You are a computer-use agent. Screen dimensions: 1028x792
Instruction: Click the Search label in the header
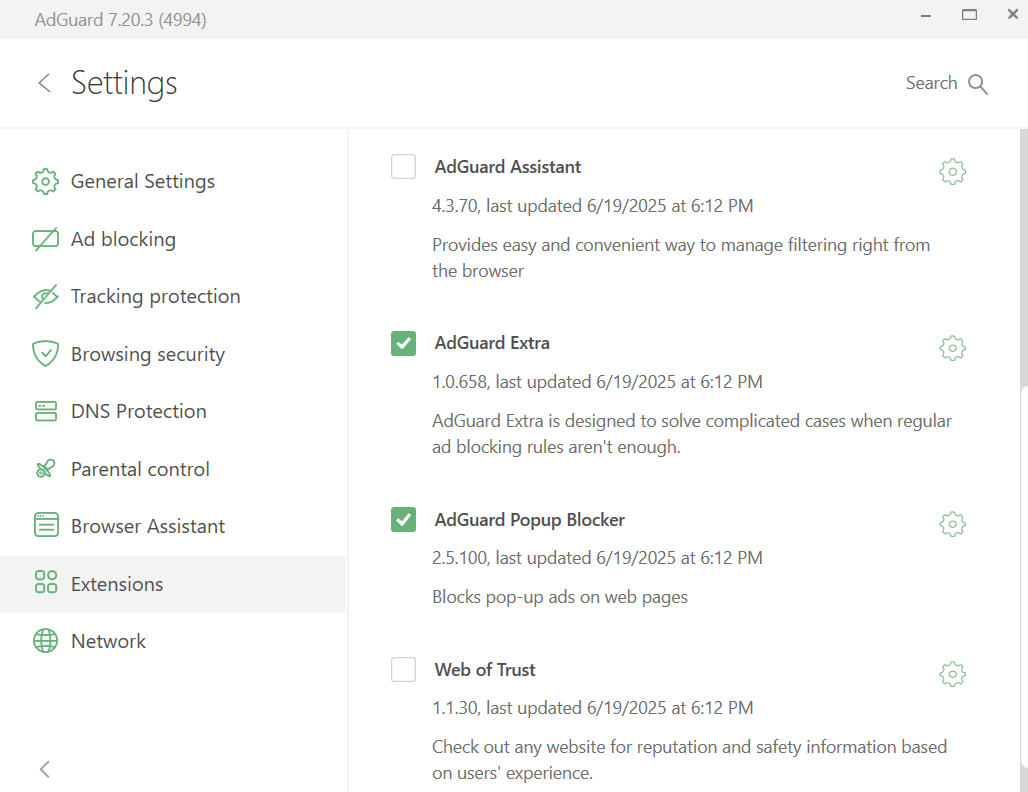tap(931, 83)
